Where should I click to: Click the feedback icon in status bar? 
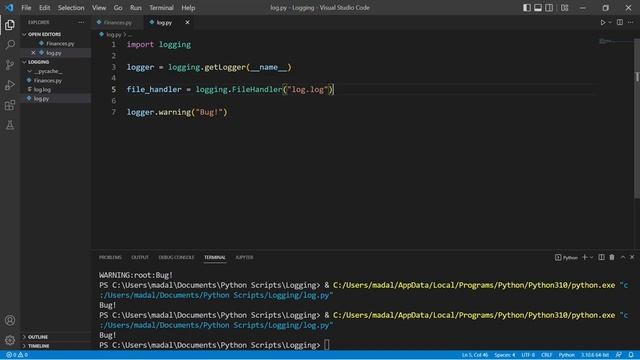coord(619,355)
